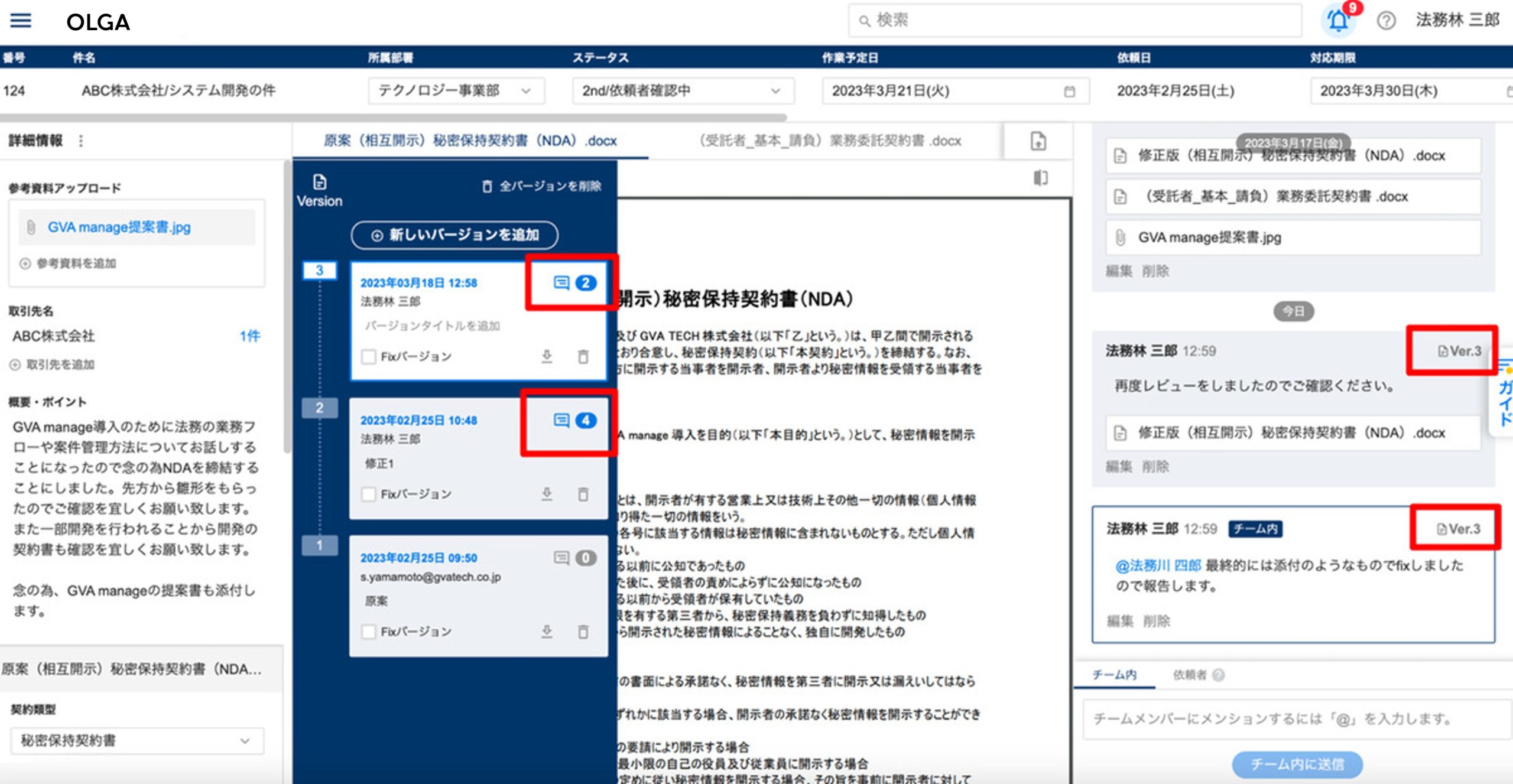1513x784 pixels.
Task: Click 参考資料を追加
Action: (68, 263)
